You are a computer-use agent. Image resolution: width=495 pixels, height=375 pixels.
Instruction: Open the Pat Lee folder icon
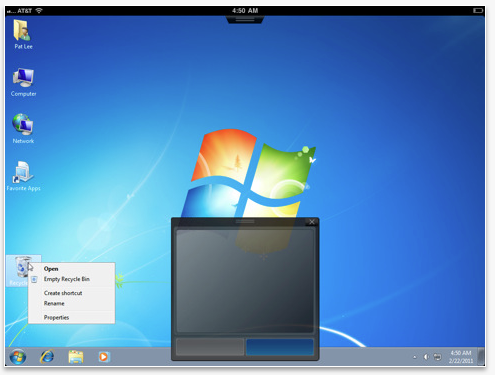(x=23, y=34)
